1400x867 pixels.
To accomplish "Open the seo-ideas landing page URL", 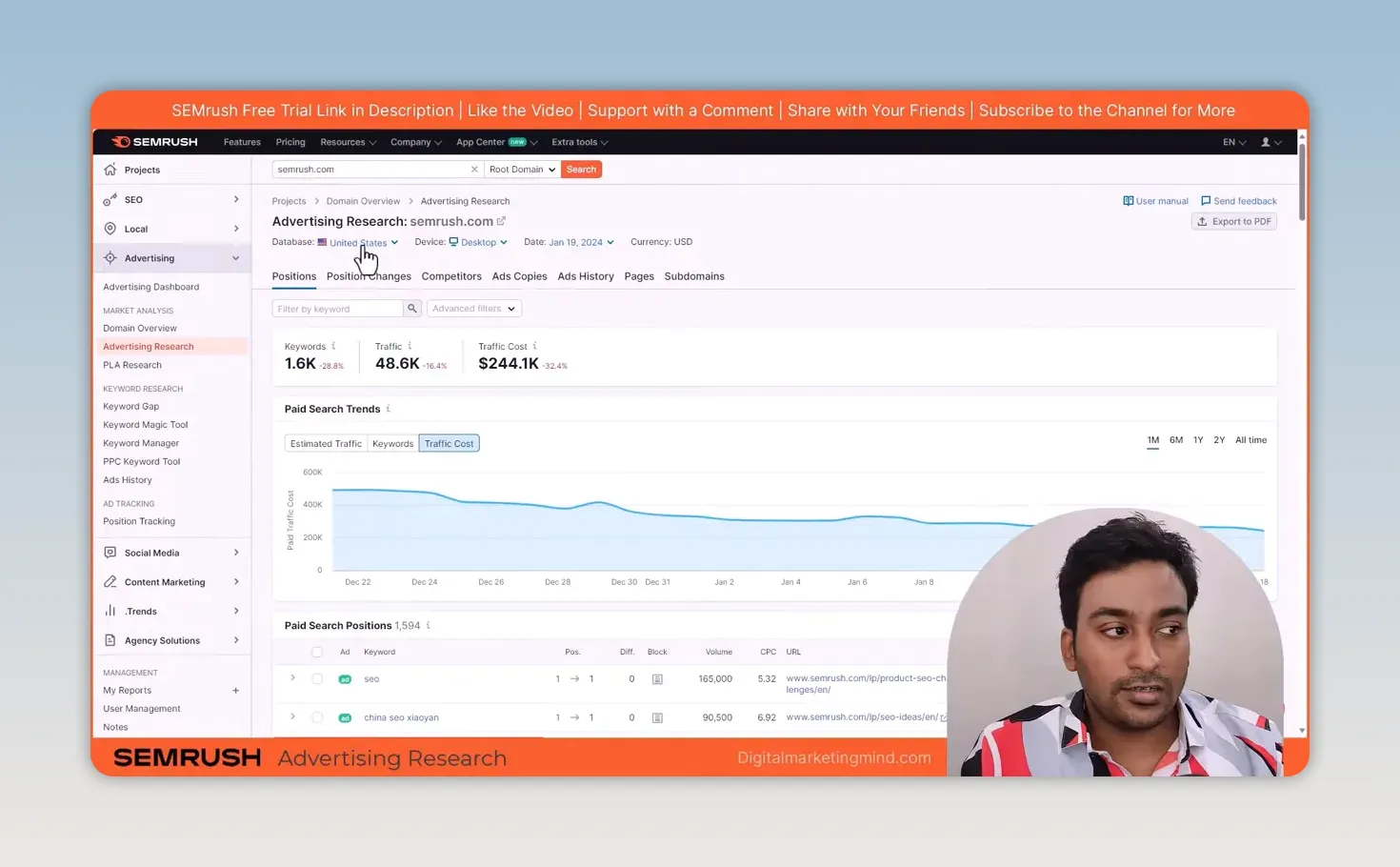I will (x=862, y=717).
